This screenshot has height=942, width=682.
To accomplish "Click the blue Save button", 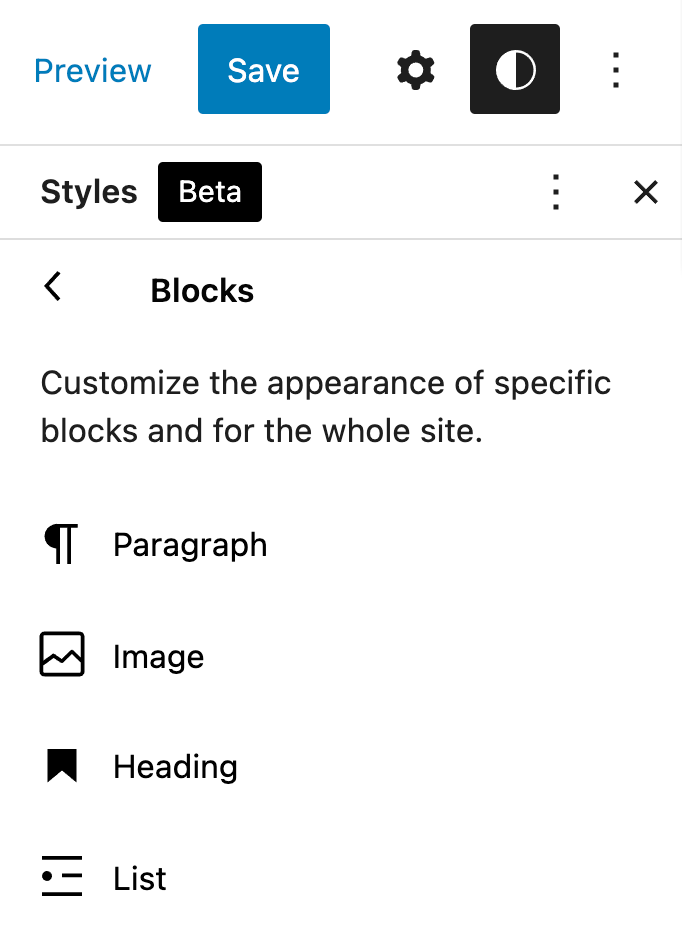I will click(263, 69).
